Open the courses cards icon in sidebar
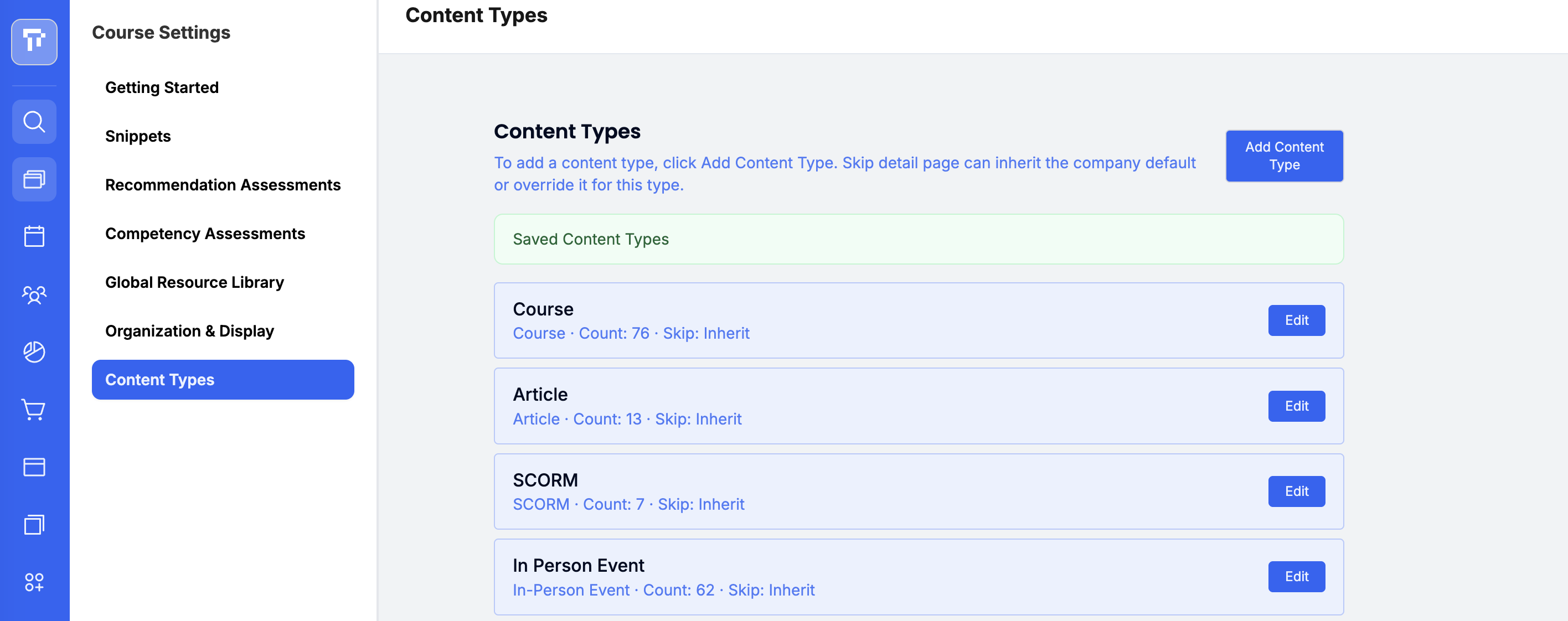 34,179
